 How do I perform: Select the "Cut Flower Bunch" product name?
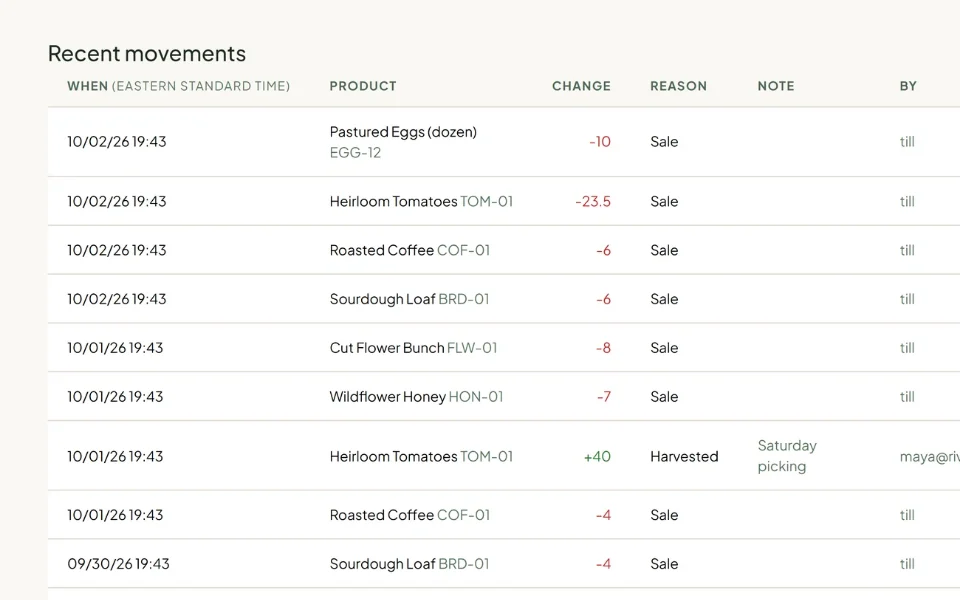pos(387,348)
